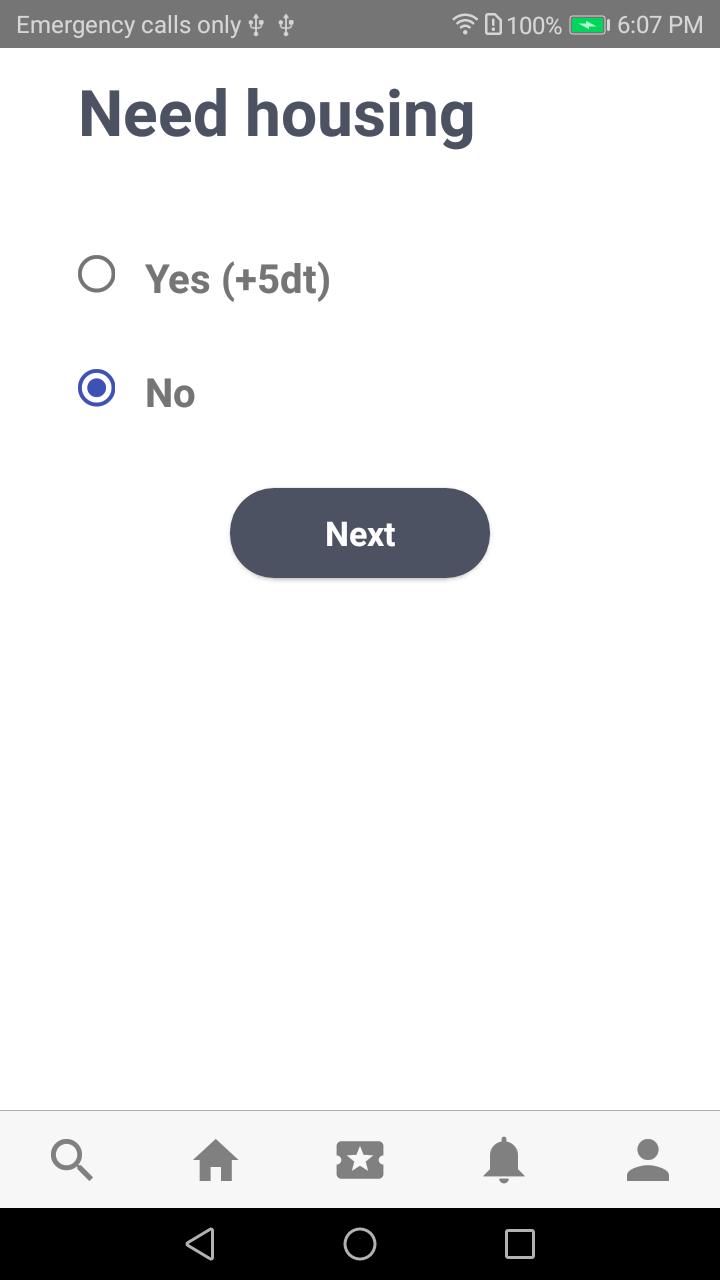The width and height of the screenshot is (720, 1280).
Task: Open the notifications bell icon
Action: click(x=504, y=1160)
